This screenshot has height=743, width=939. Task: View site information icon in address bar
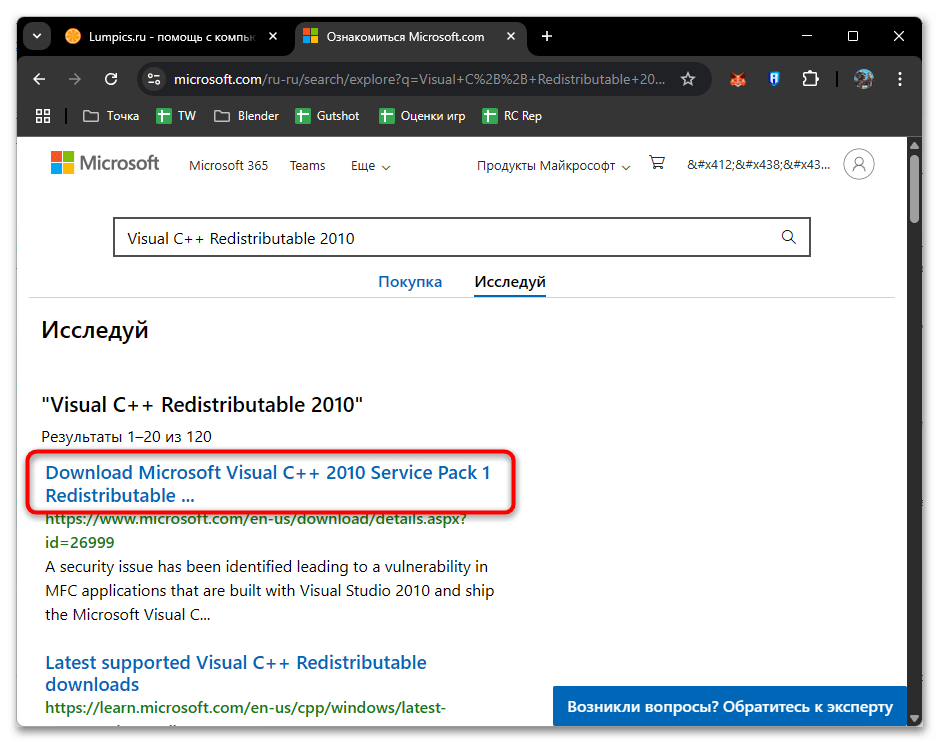[x=154, y=79]
